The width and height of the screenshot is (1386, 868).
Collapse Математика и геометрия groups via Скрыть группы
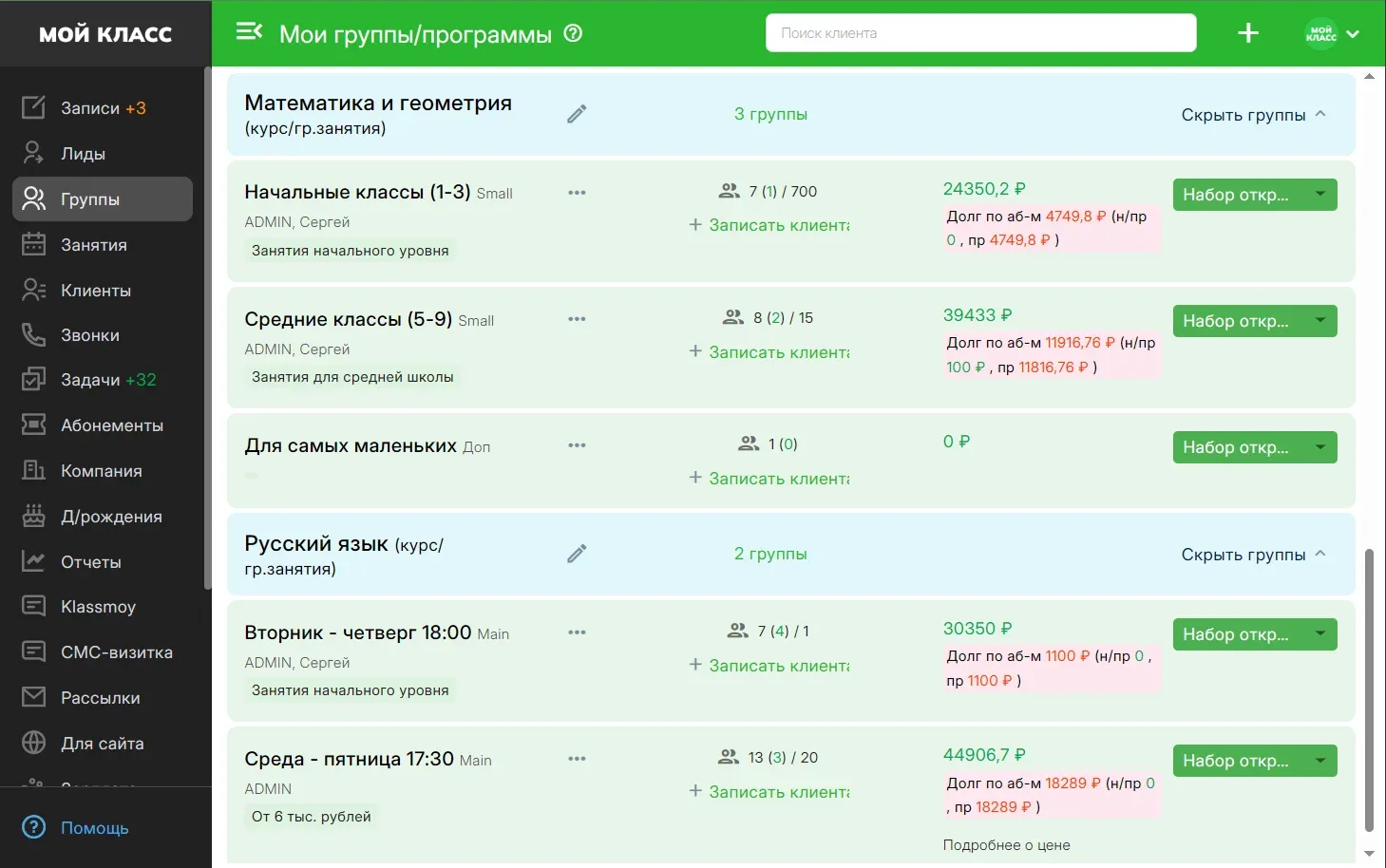1253,115
